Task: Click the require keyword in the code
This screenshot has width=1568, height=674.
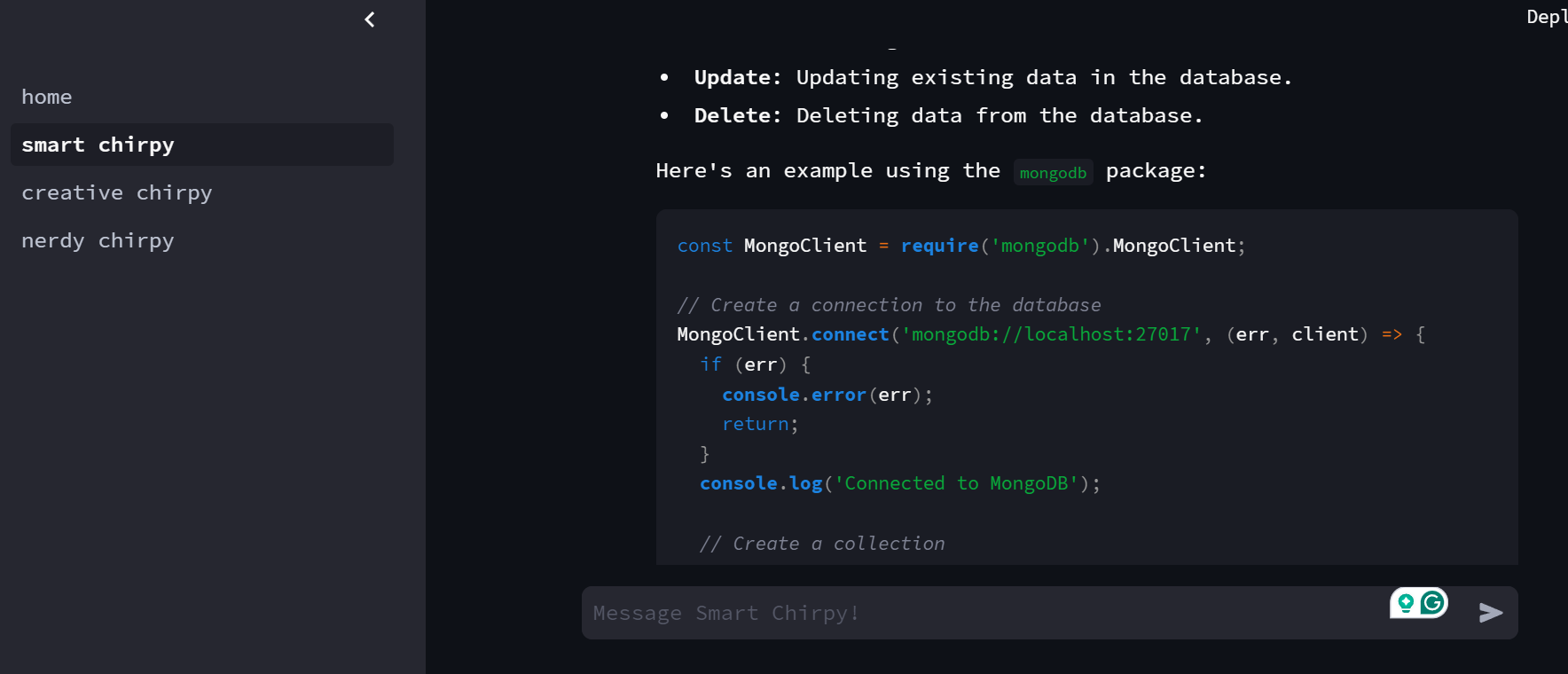Action: point(939,246)
